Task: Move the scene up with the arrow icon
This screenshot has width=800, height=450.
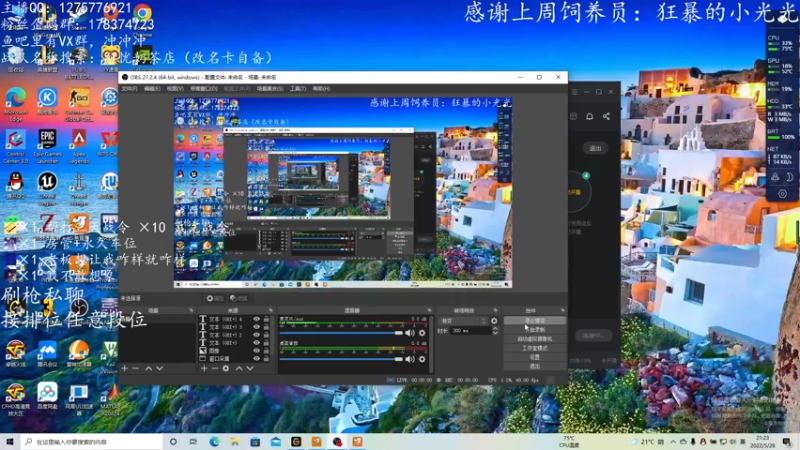Action: [x=148, y=368]
